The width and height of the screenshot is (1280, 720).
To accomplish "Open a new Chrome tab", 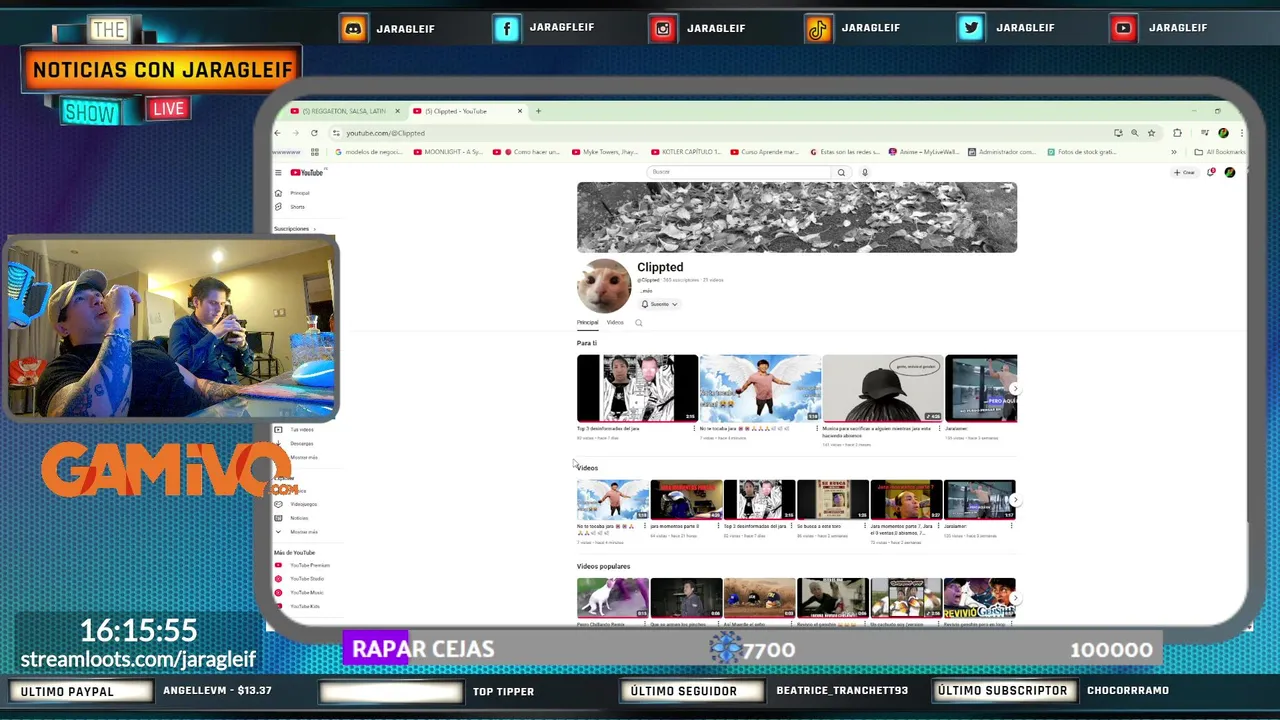I will [x=538, y=111].
